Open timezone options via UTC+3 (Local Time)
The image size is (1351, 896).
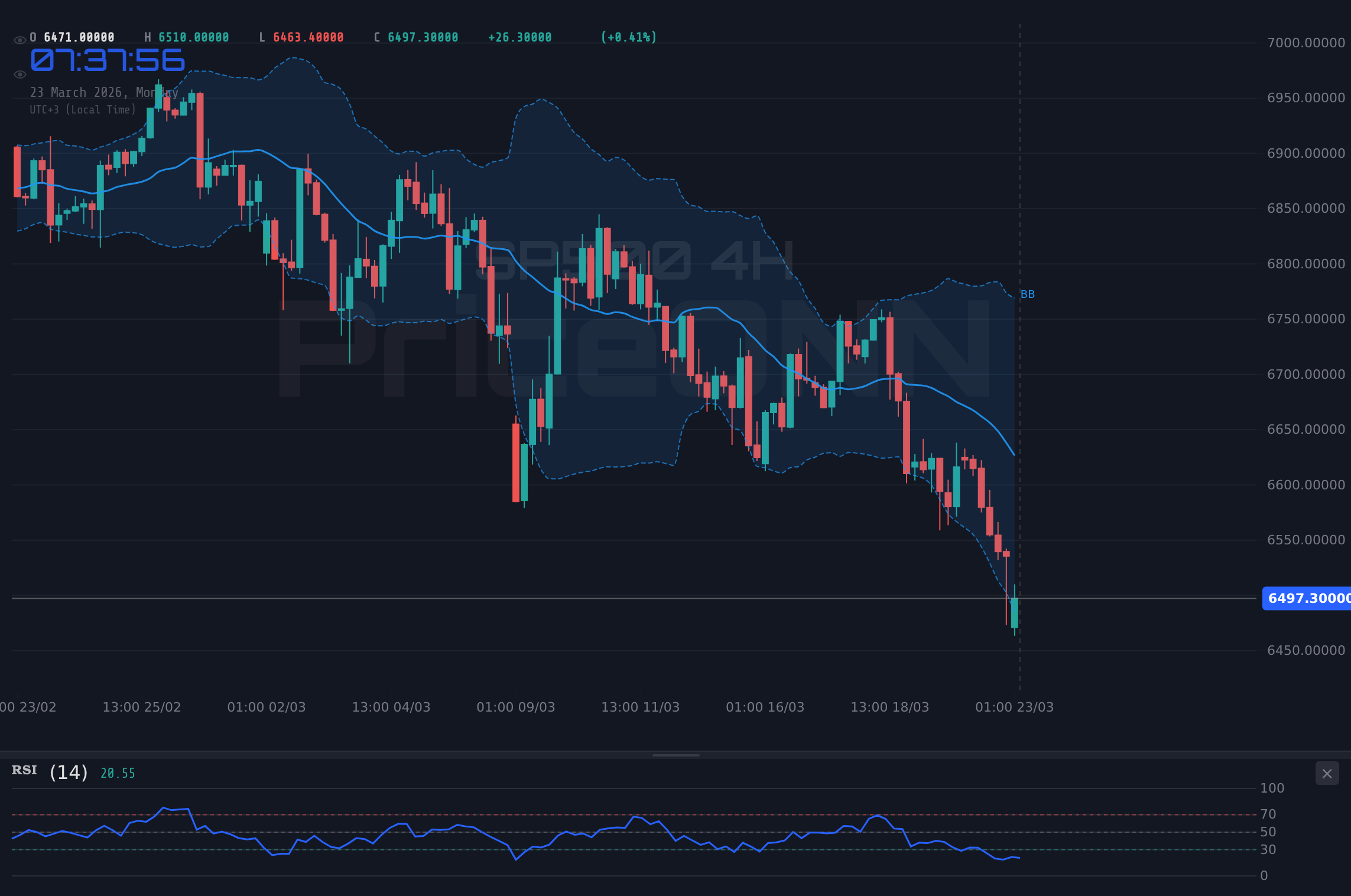[82, 109]
